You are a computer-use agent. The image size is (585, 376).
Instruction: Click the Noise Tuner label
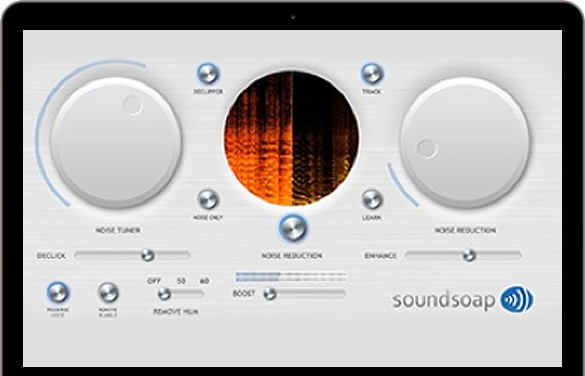click(x=118, y=230)
